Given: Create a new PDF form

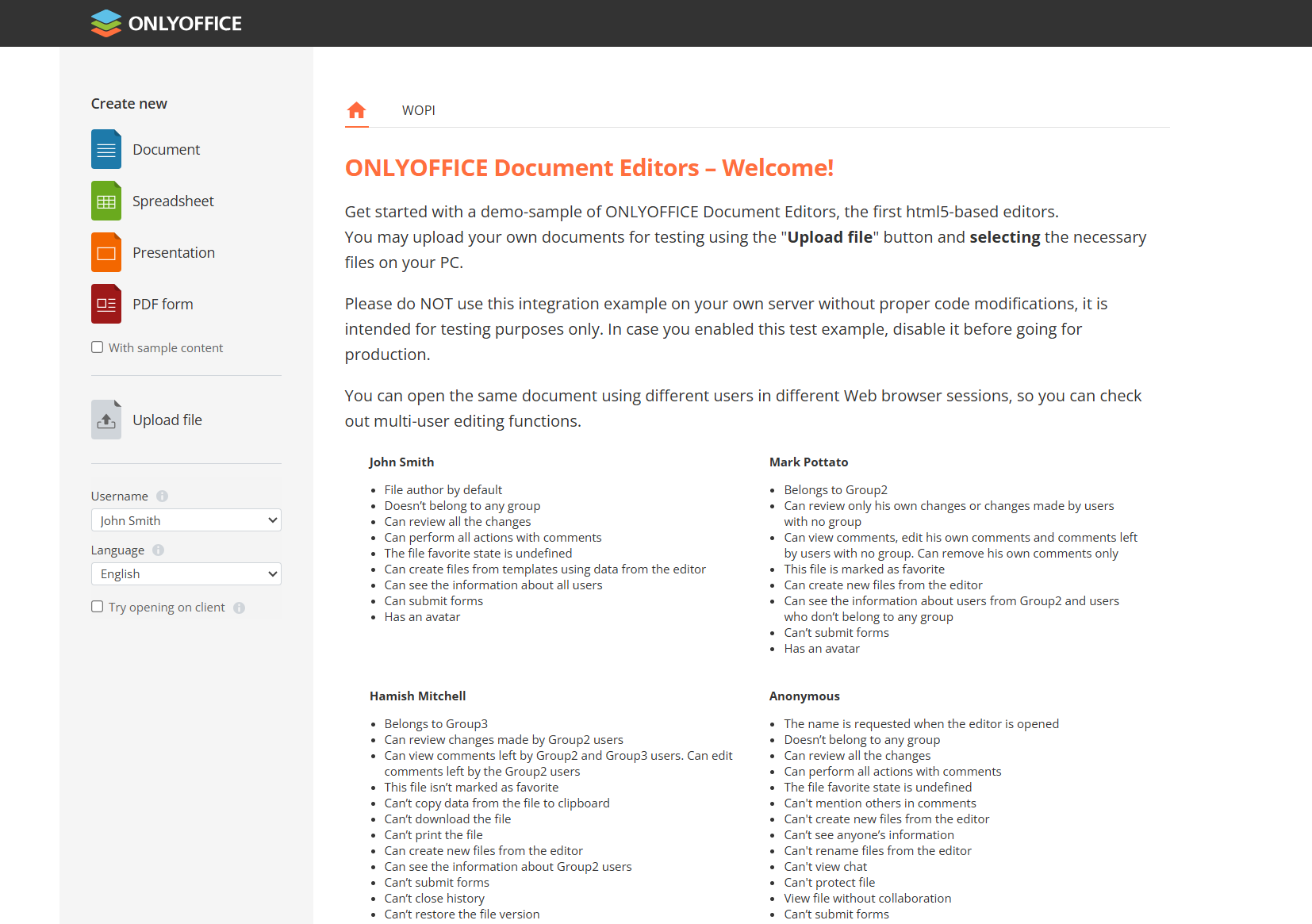Looking at the screenshot, I should (x=163, y=304).
